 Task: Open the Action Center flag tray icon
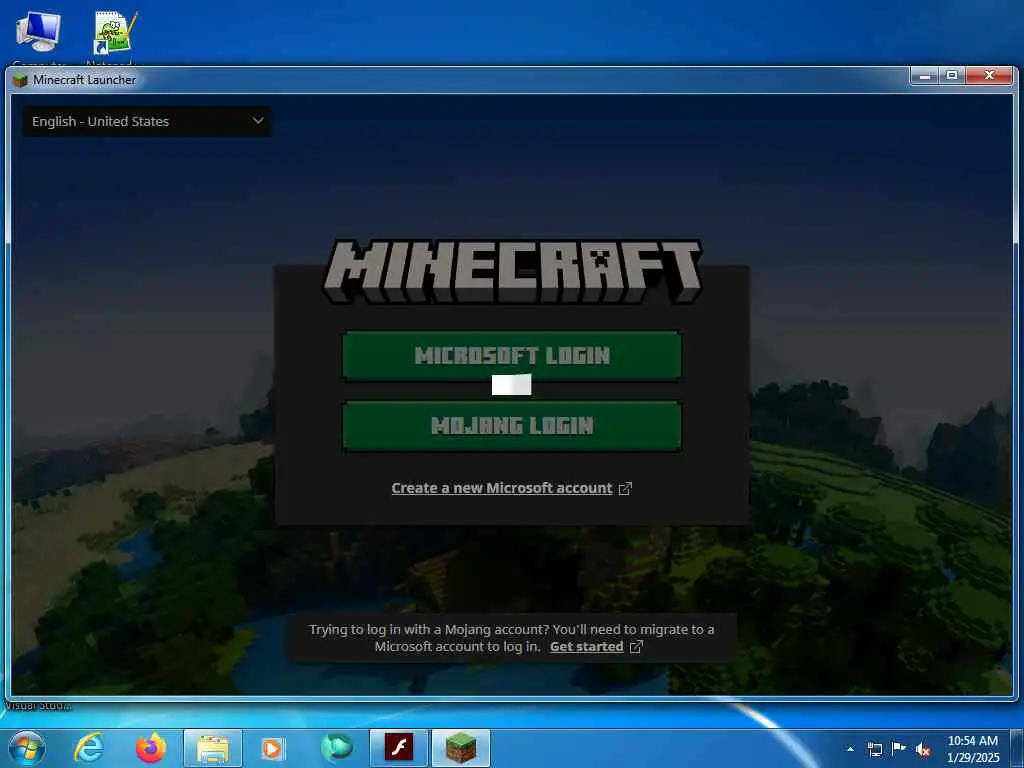coord(899,749)
